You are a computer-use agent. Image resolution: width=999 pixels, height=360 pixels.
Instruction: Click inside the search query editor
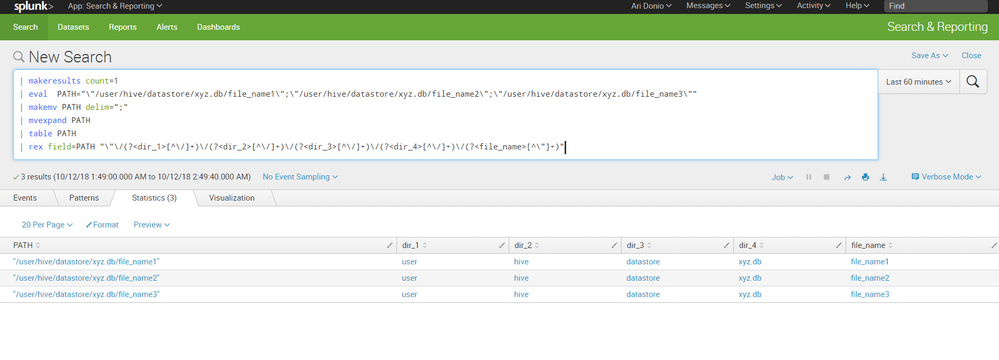pyautogui.click(x=445, y=115)
